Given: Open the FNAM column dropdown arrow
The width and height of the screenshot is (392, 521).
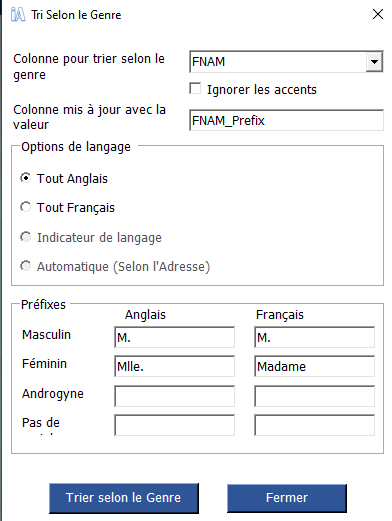Looking at the screenshot, I should pos(374,62).
